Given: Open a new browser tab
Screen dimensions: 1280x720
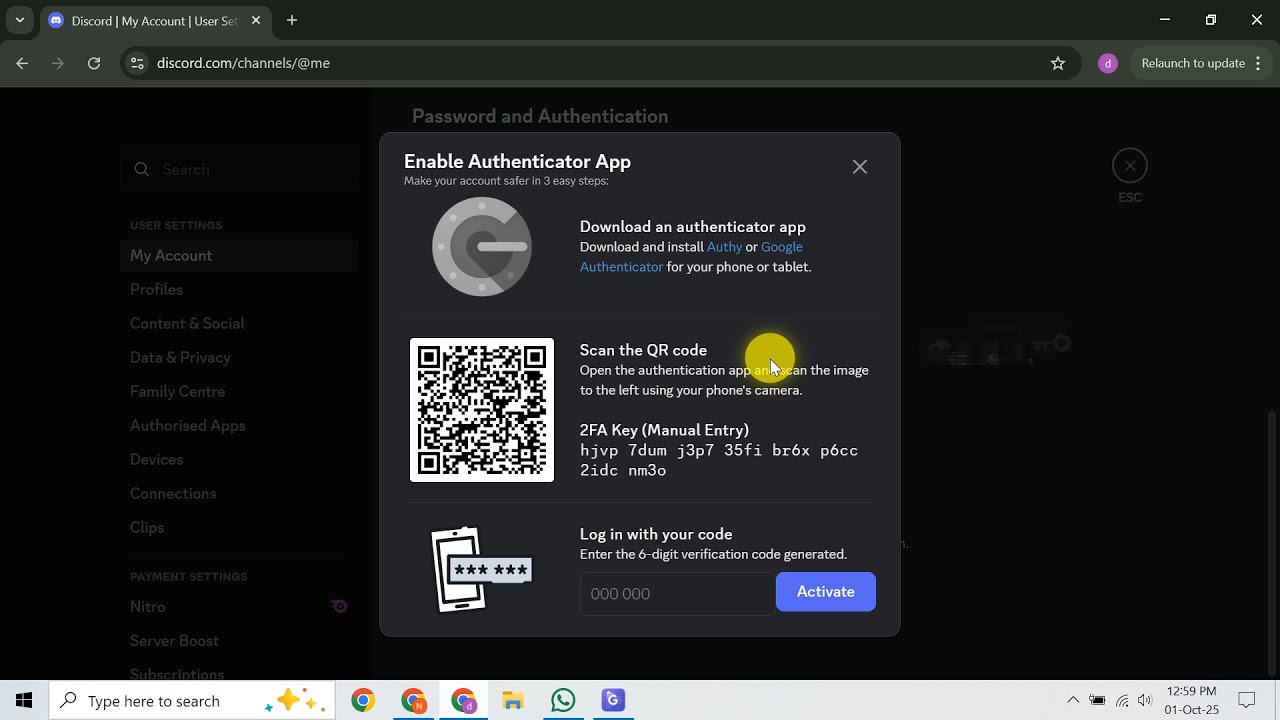Looking at the screenshot, I should (x=292, y=20).
